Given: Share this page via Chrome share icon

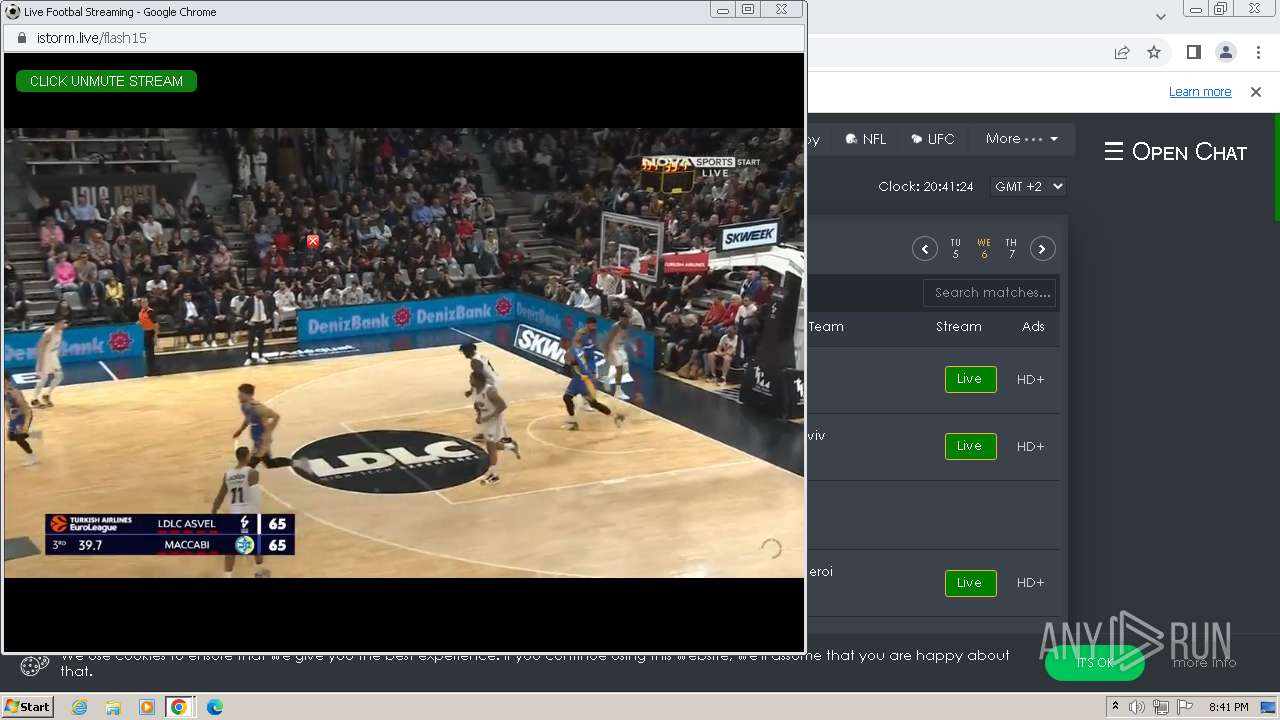Looking at the screenshot, I should tap(1122, 52).
